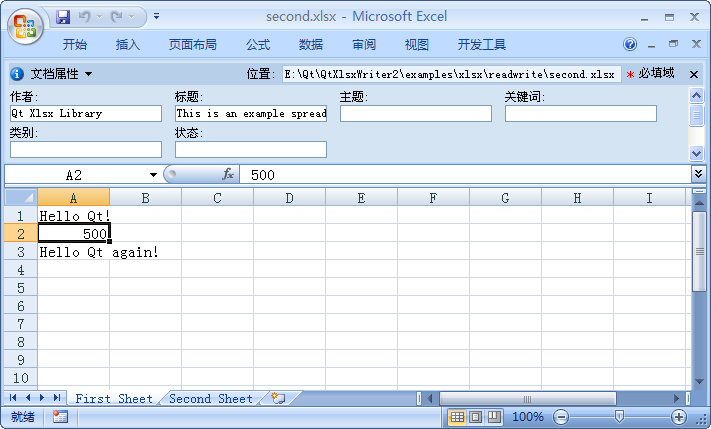Viewport: 711px width, 429px height.
Task: Expand the Name Box dropdown arrow
Action: [153, 175]
